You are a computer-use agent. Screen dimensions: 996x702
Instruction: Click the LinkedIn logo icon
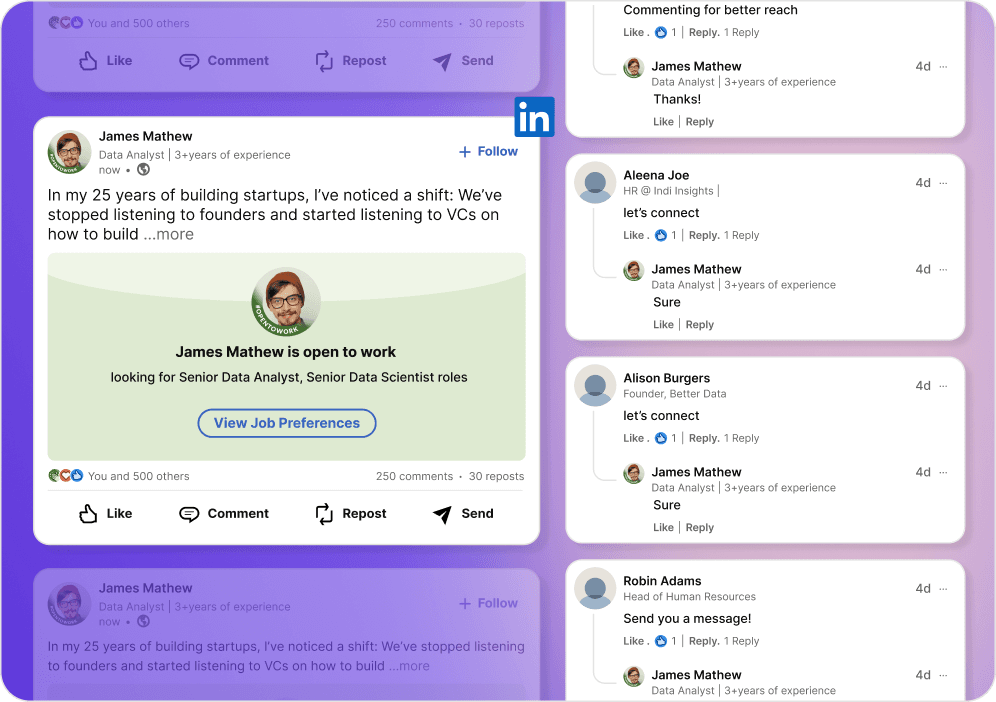tap(534, 118)
